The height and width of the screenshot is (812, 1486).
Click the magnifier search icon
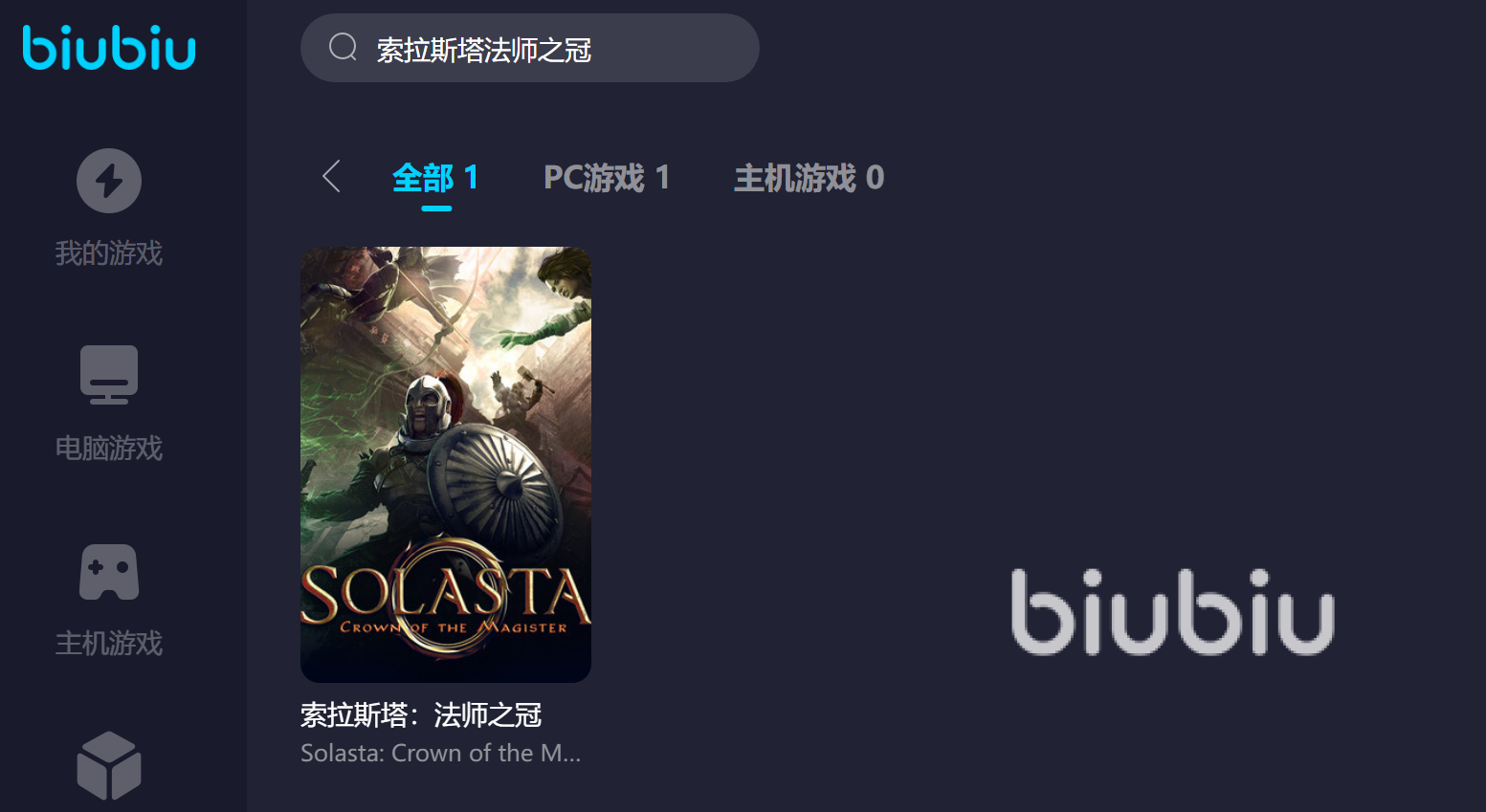coord(343,47)
